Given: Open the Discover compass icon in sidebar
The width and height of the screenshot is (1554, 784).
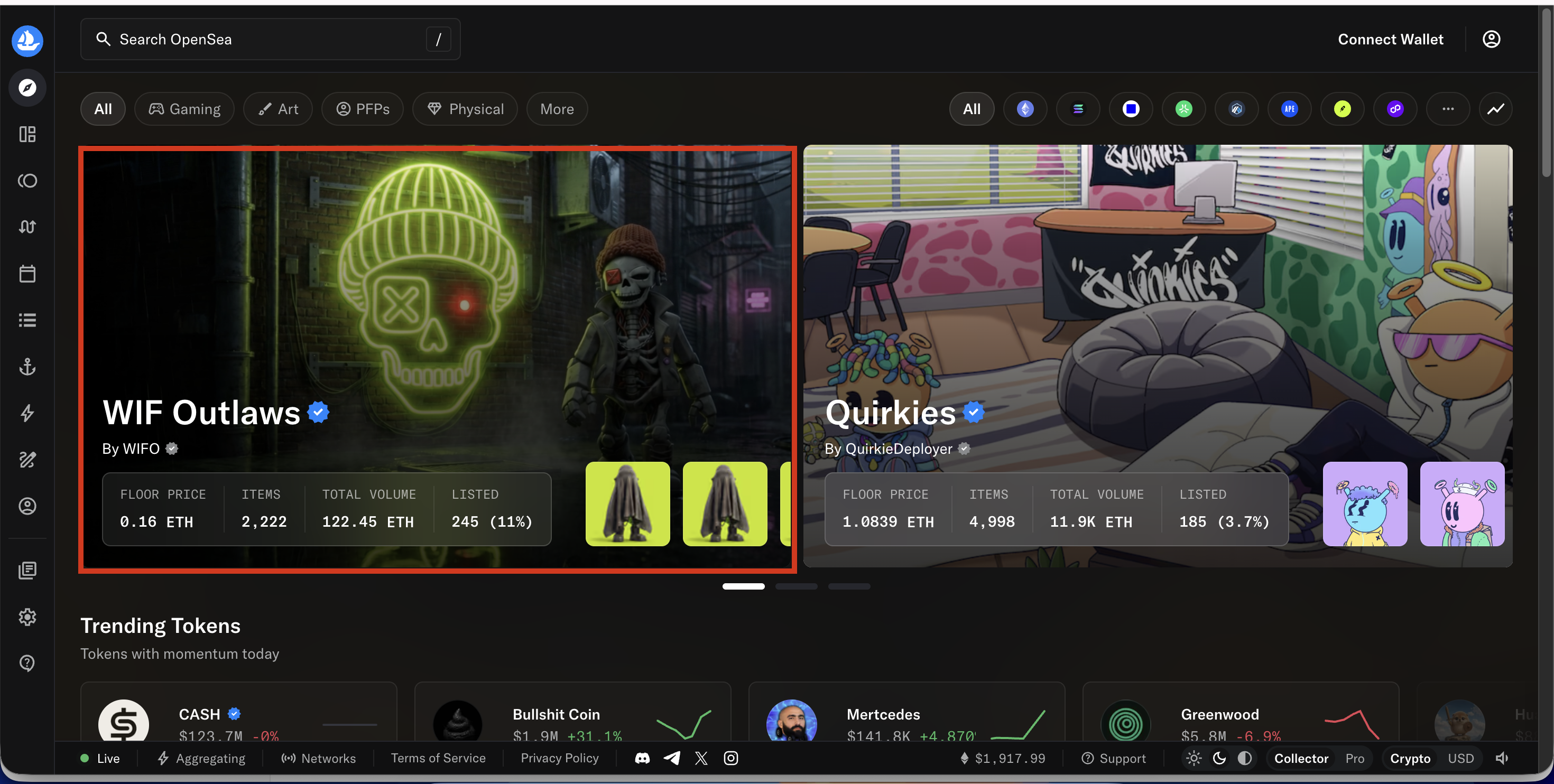Looking at the screenshot, I should [27, 88].
